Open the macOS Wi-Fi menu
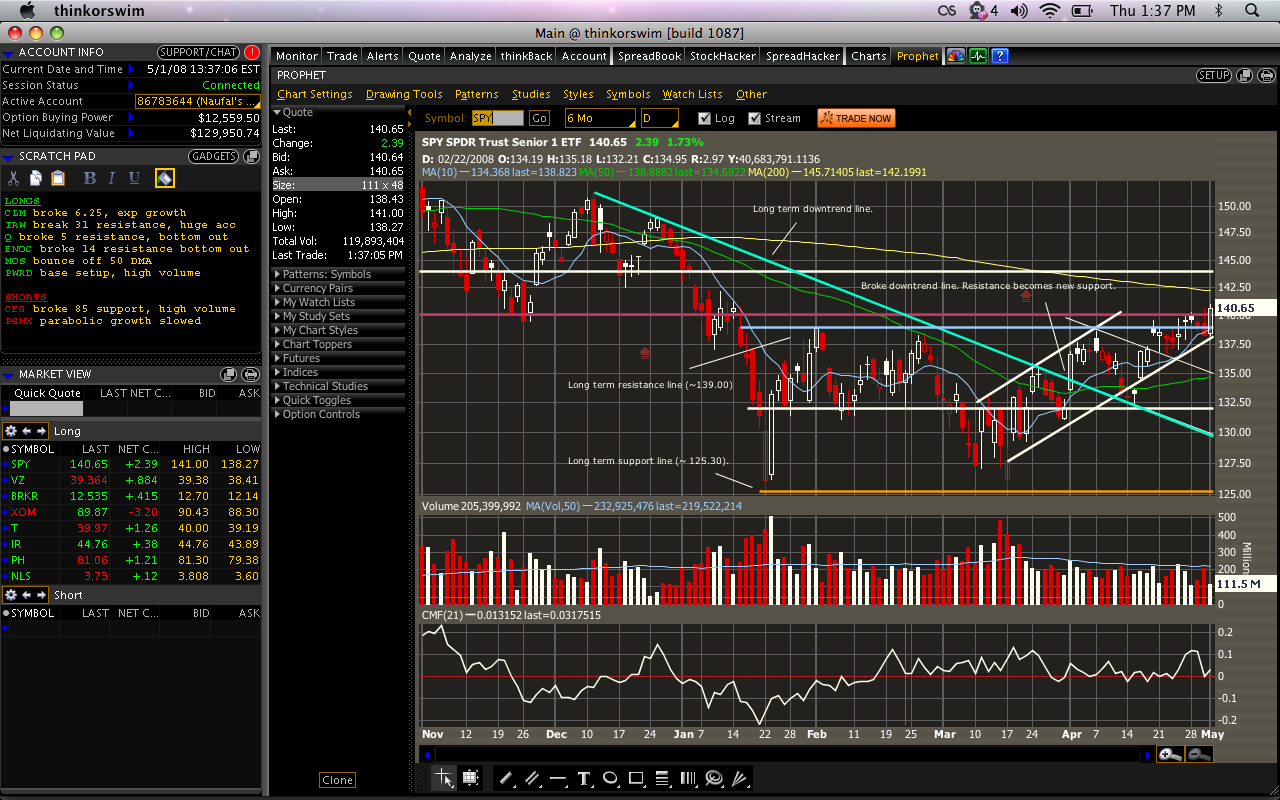This screenshot has width=1280, height=800. coord(1050,11)
